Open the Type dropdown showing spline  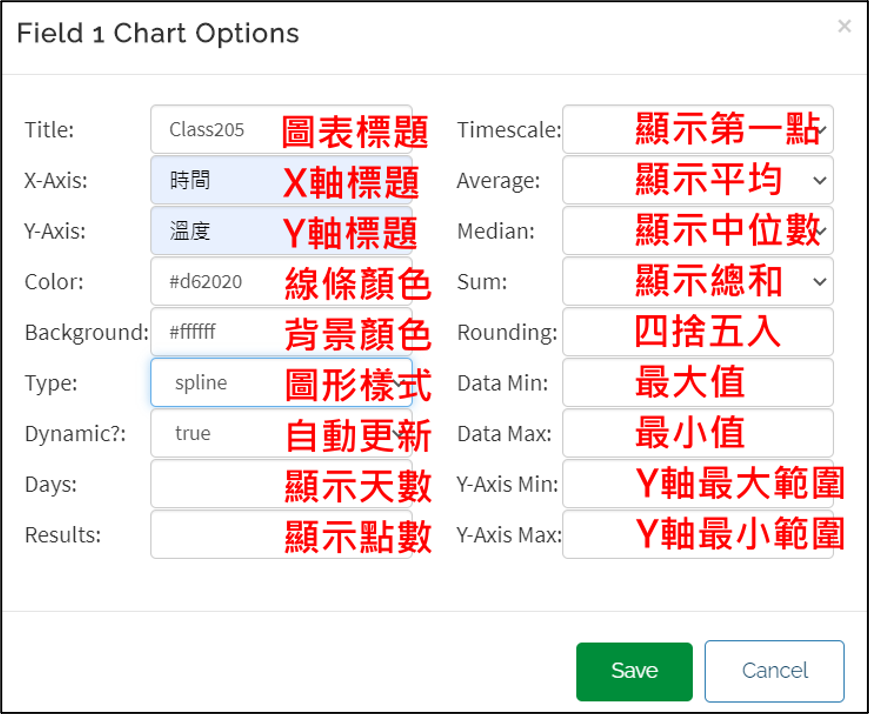pos(281,382)
